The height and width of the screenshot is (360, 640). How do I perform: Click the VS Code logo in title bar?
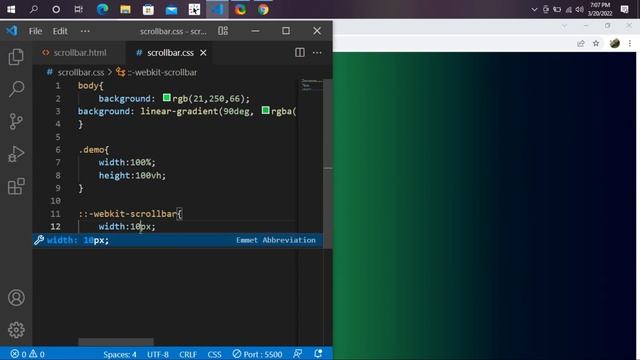pyautogui.click(x=11, y=31)
